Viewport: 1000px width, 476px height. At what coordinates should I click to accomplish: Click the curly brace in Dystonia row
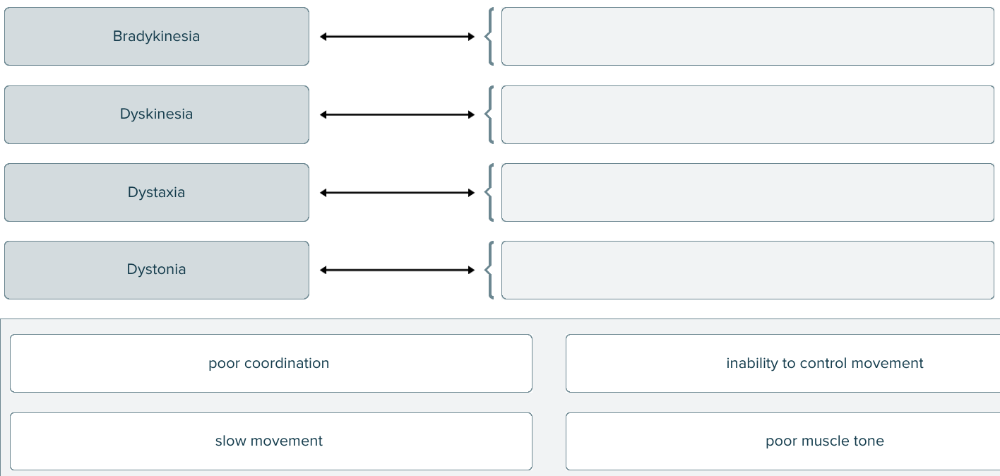pyautogui.click(x=489, y=270)
